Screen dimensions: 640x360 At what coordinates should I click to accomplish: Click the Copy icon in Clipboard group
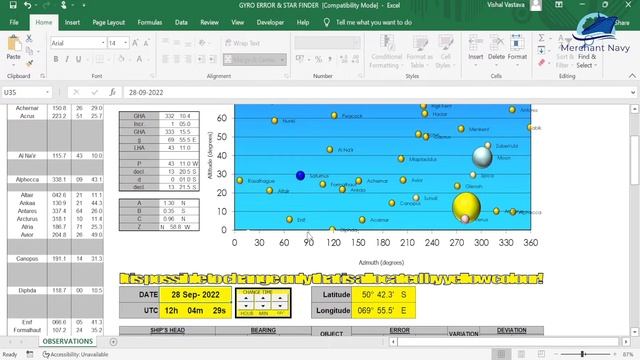(29, 51)
